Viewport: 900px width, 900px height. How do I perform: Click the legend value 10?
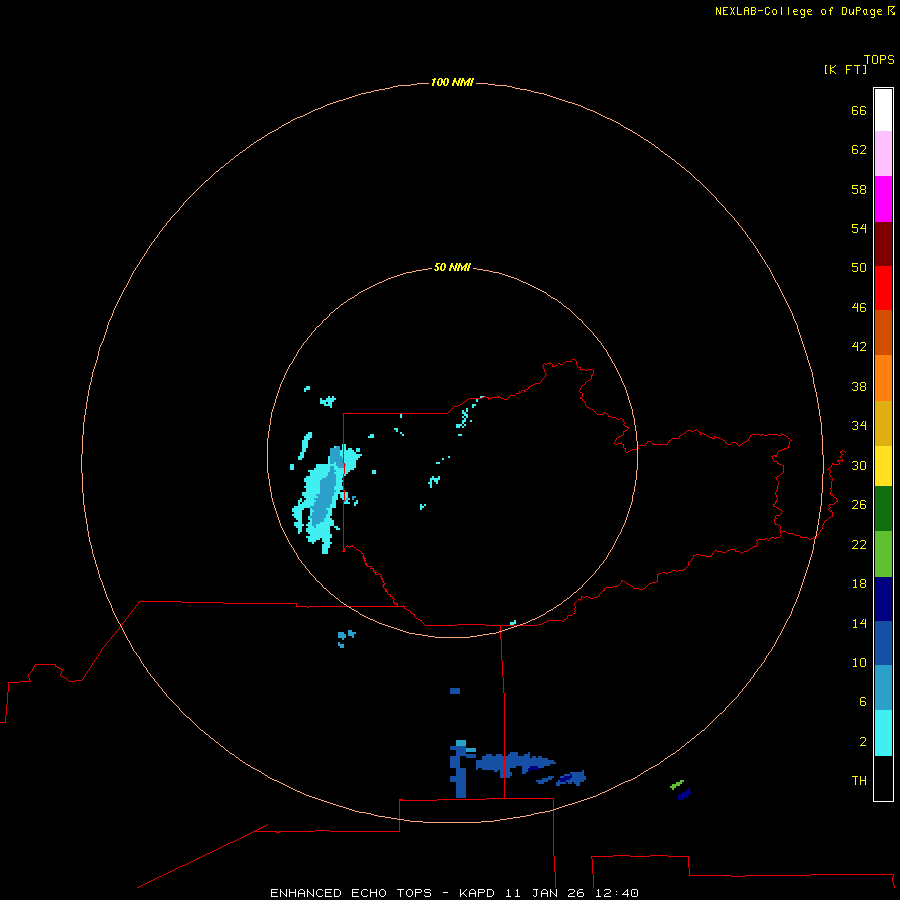coord(859,662)
